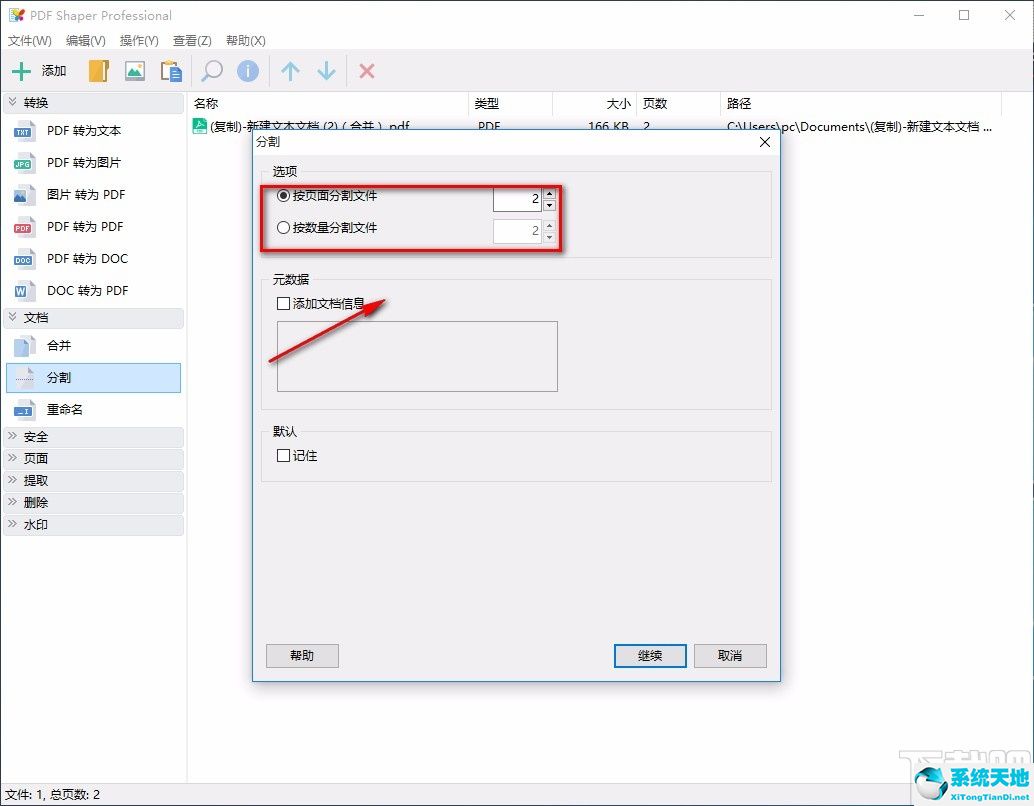This screenshot has height=806, width=1034.
Task: Sort by 类型 column header
Action: point(510,104)
